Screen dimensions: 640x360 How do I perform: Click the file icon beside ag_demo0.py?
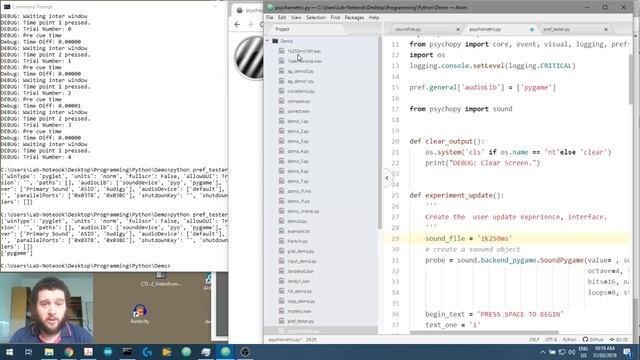tap(282, 71)
